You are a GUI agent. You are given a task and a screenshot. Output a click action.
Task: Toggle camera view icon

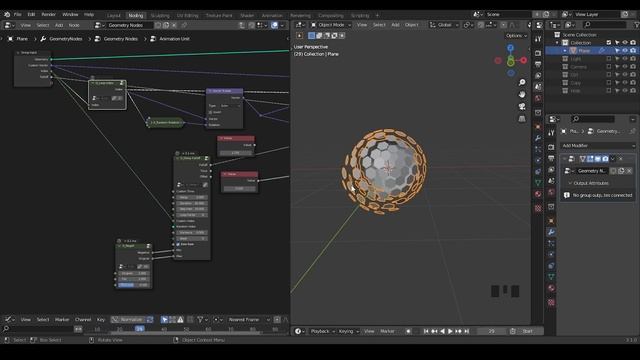coord(522,107)
